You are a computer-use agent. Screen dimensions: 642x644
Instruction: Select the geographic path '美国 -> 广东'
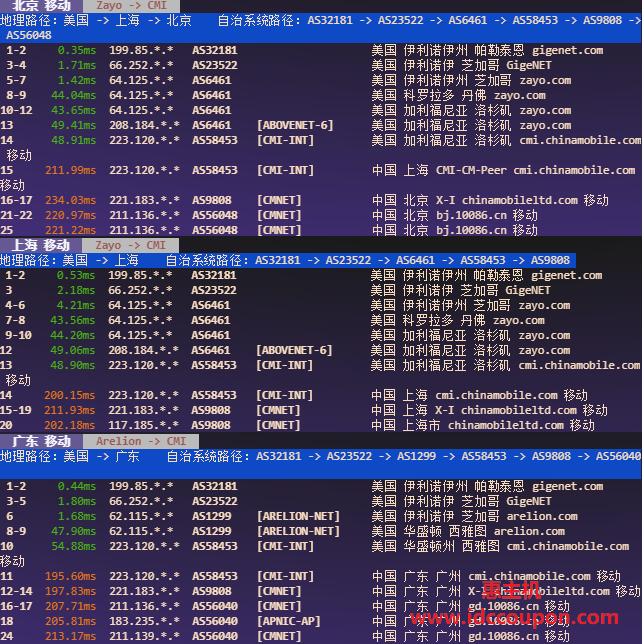101,456
